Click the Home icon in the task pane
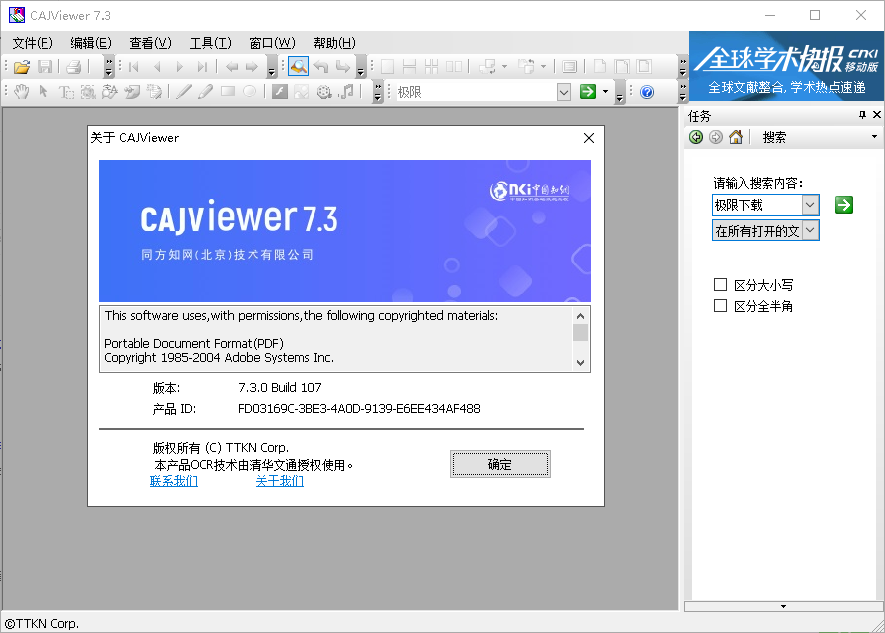Screen dimensions: 885x633 click(x=736, y=137)
